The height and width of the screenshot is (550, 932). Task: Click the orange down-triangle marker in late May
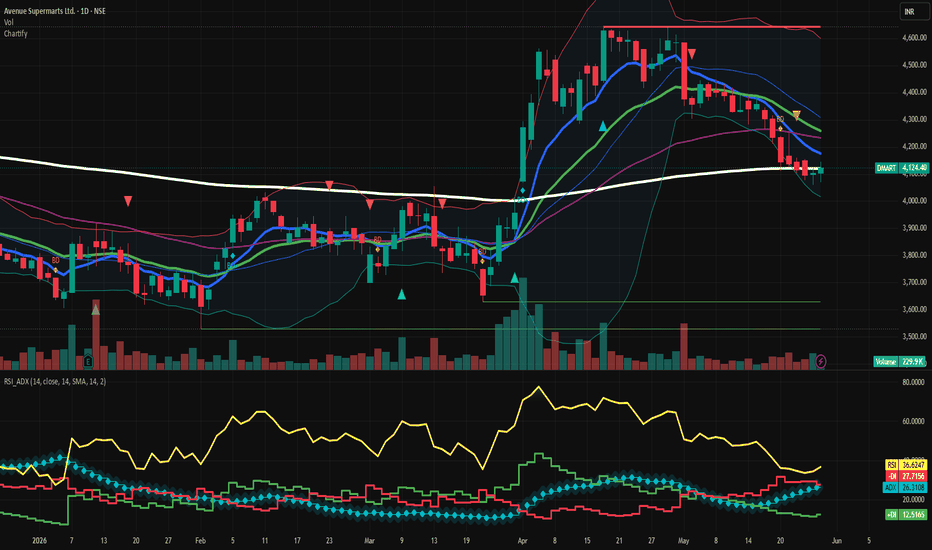tap(796, 115)
